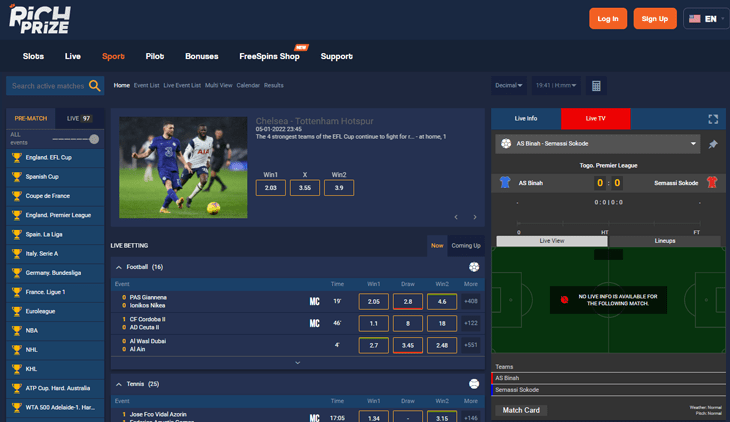Click the RichPrize logo

(x=40, y=19)
